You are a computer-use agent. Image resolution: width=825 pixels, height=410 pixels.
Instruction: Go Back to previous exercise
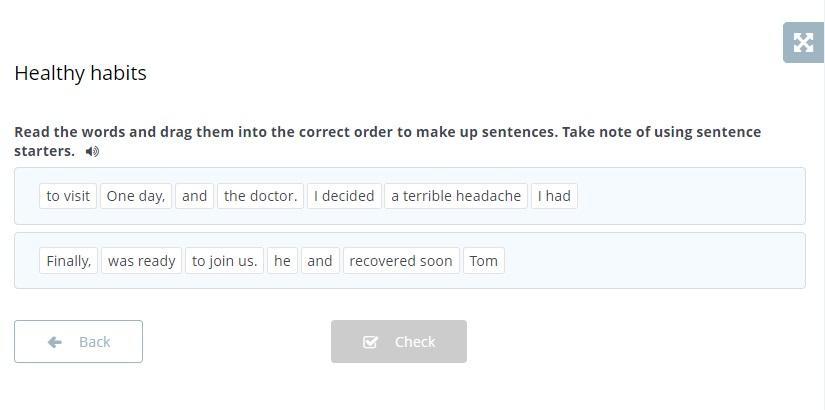coord(78,342)
